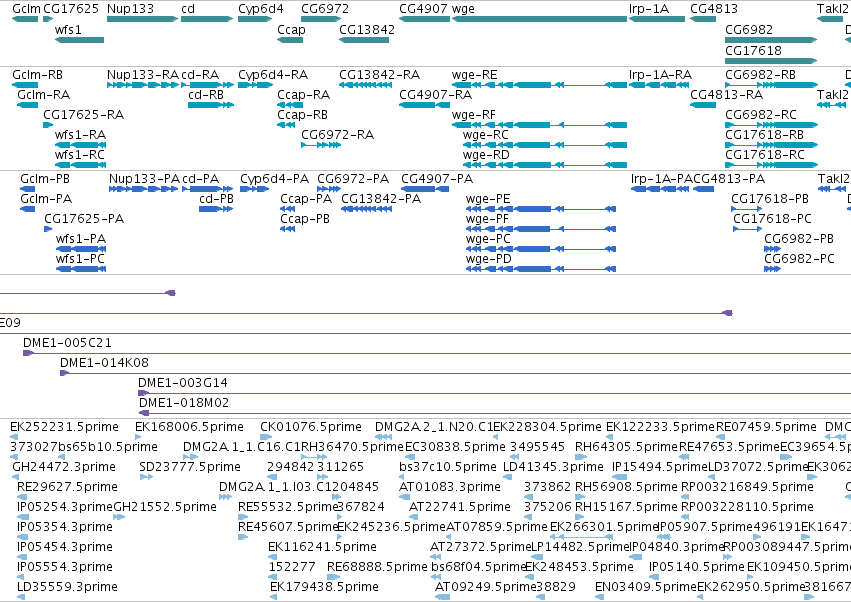Screen dimensions: 851x602
Task: Open the Cyp6d4-PA coding sequence
Action: pos(255,189)
